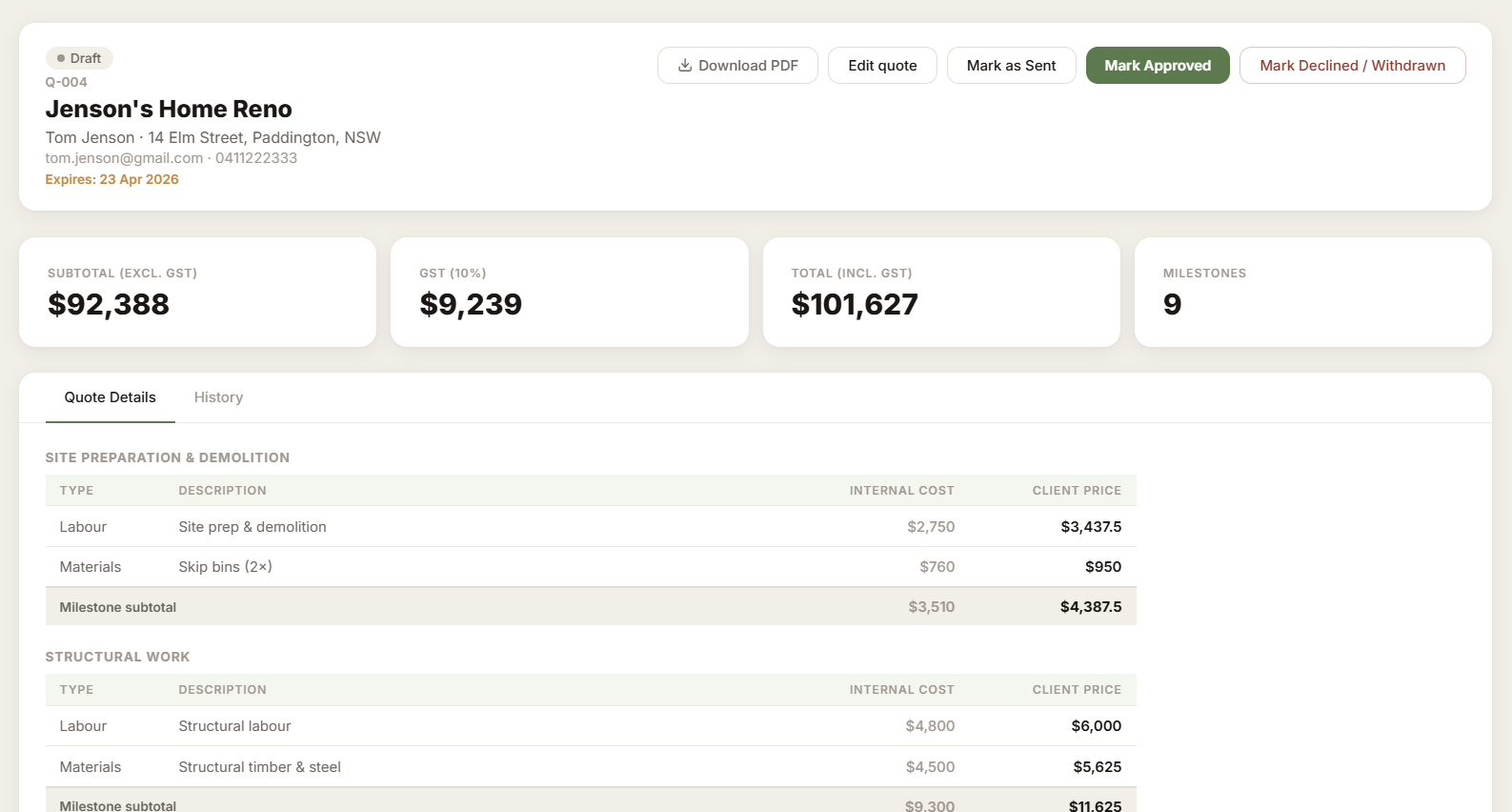Click the Site Preparation & Demolition heading
Viewport: 1512px width, 812px height.
click(168, 457)
